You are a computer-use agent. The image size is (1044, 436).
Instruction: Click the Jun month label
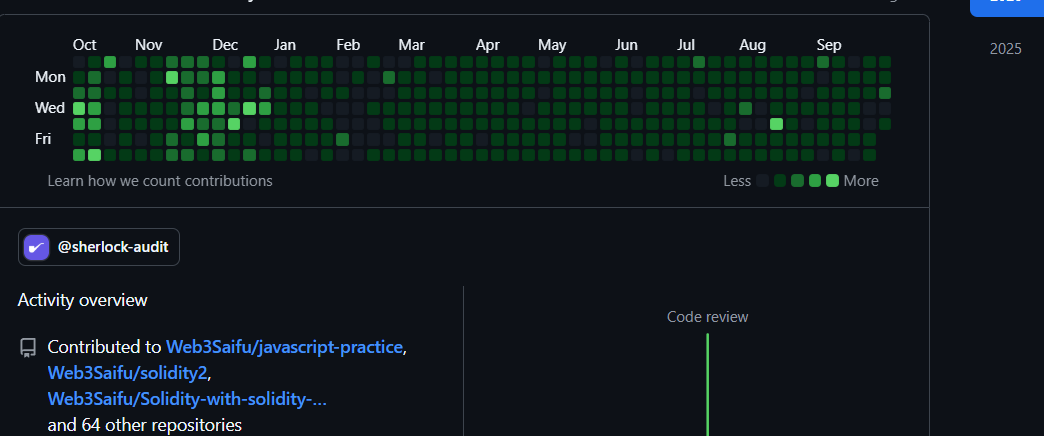(626, 45)
